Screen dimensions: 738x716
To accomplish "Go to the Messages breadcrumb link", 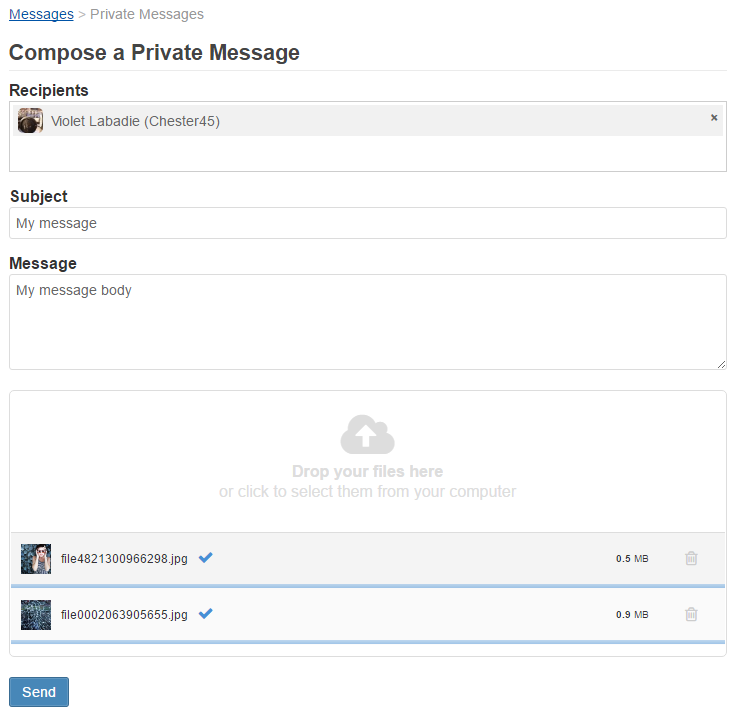I will [41, 14].
